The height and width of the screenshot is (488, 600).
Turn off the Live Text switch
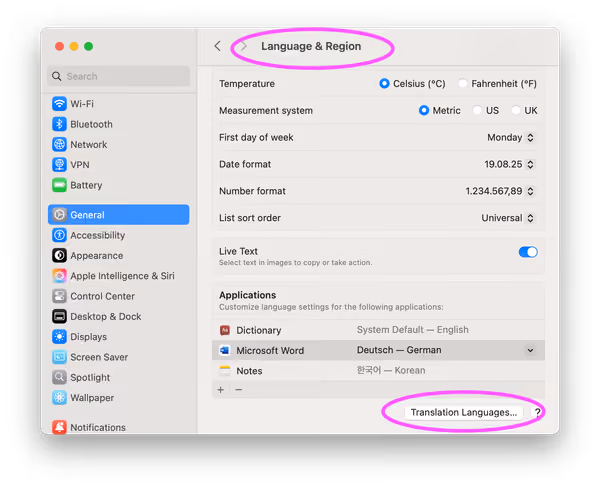(528, 252)
